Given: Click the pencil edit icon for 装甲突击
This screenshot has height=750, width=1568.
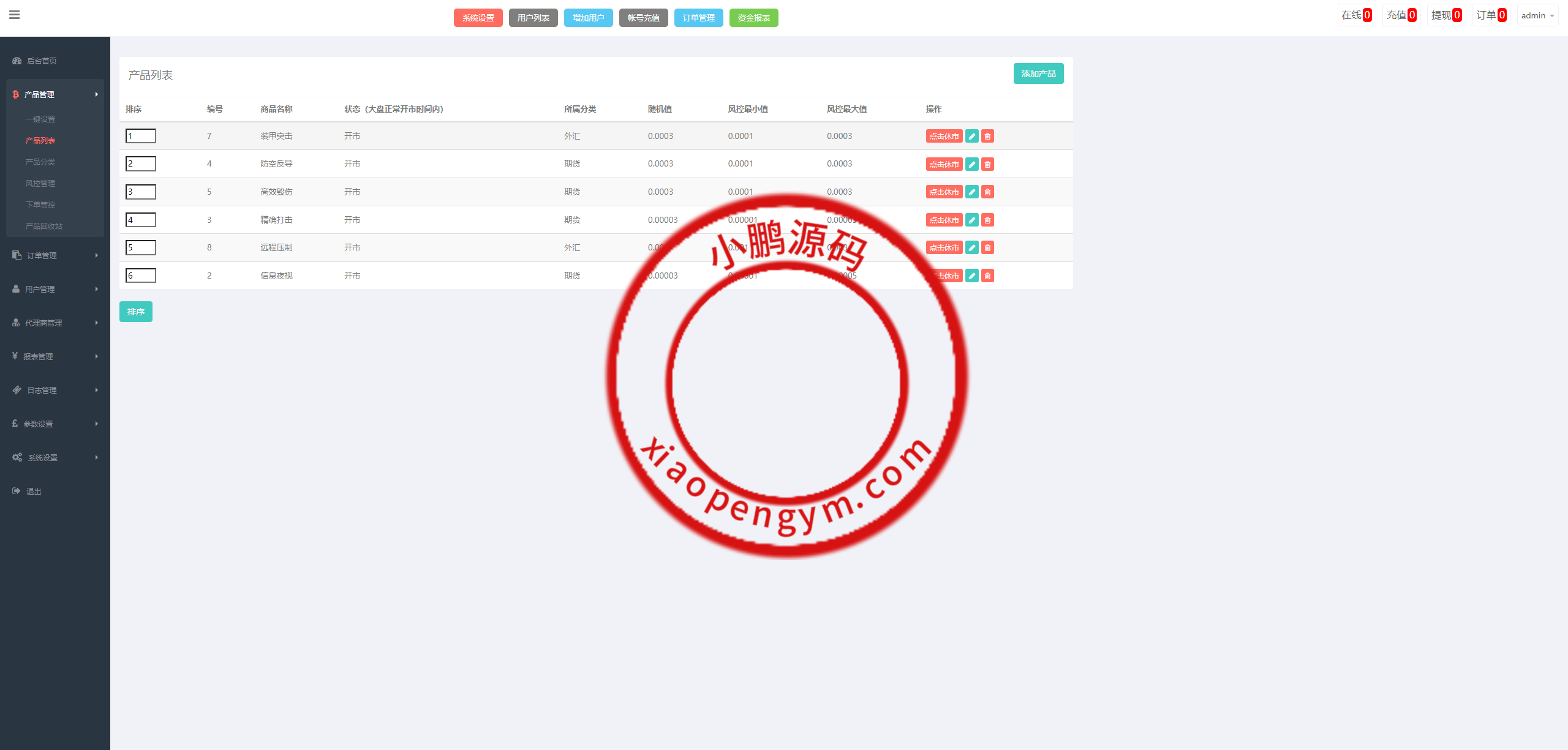Looking at the screenshot, I should [x=972, y=136].
